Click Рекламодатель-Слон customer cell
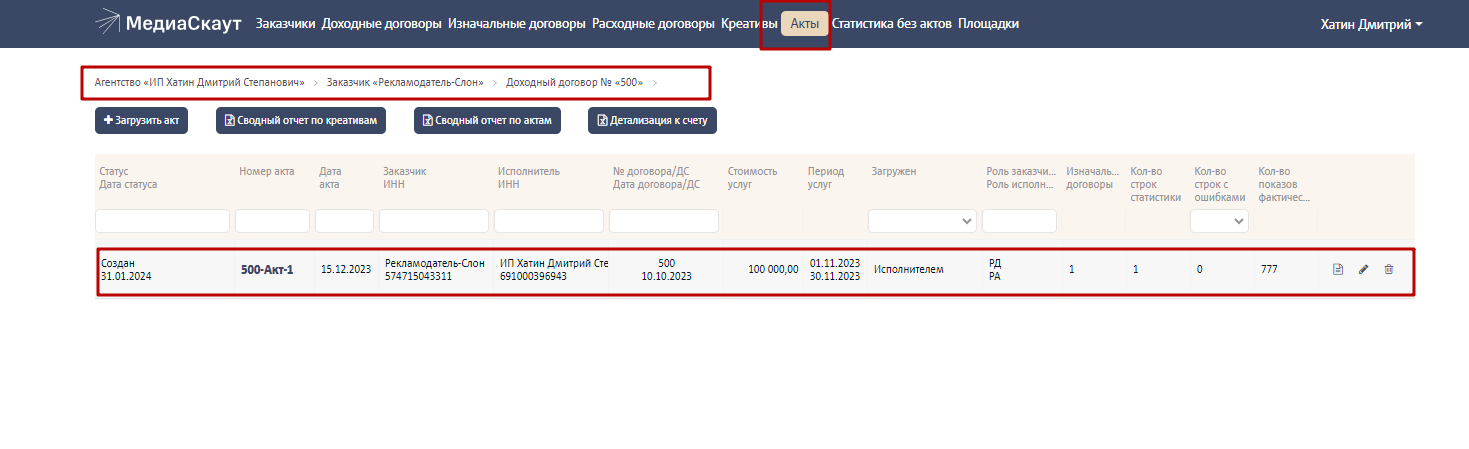Image resolution: width=1469 pixels, height=449 pixels. point(435,263)
